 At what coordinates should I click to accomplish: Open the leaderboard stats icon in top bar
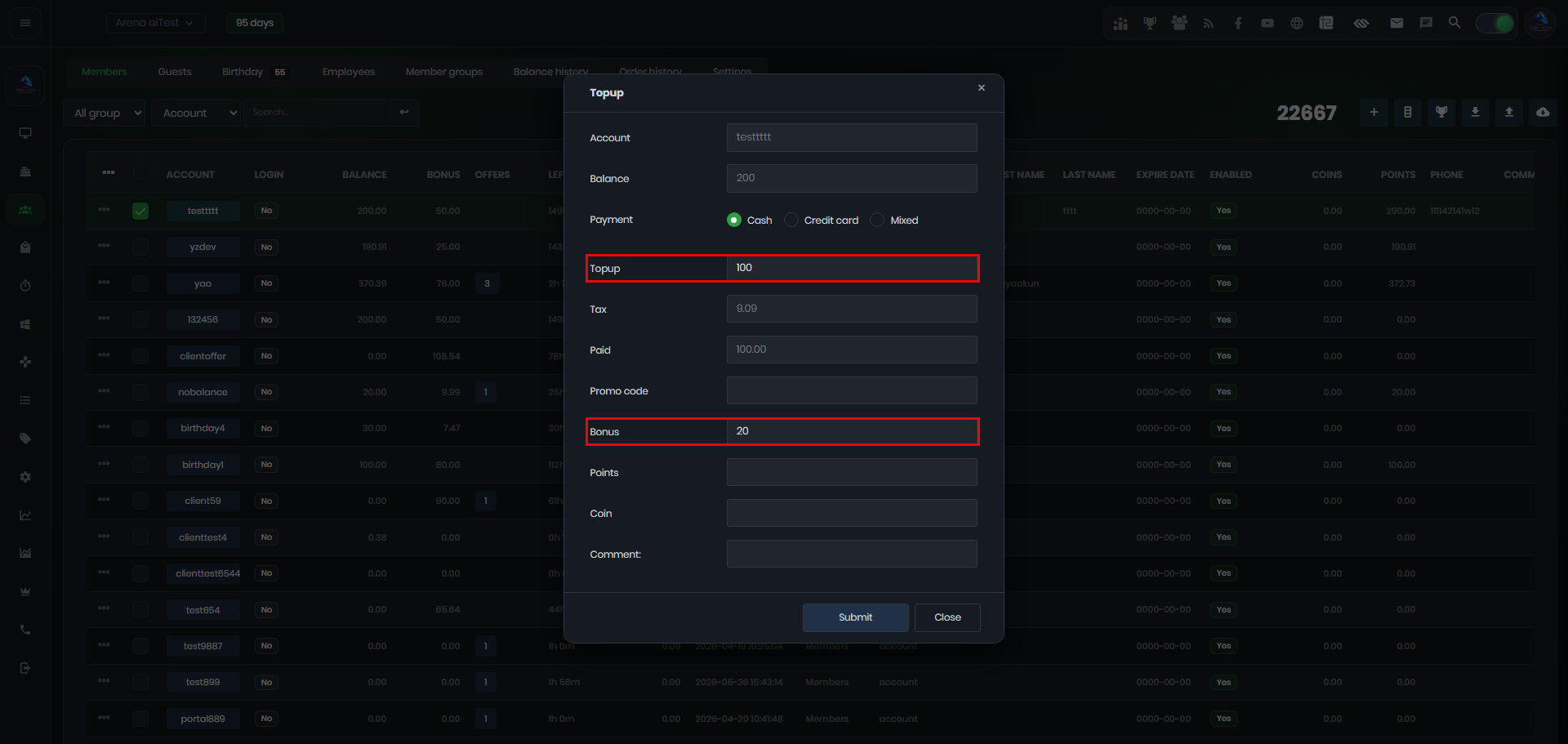(1120, 24)
